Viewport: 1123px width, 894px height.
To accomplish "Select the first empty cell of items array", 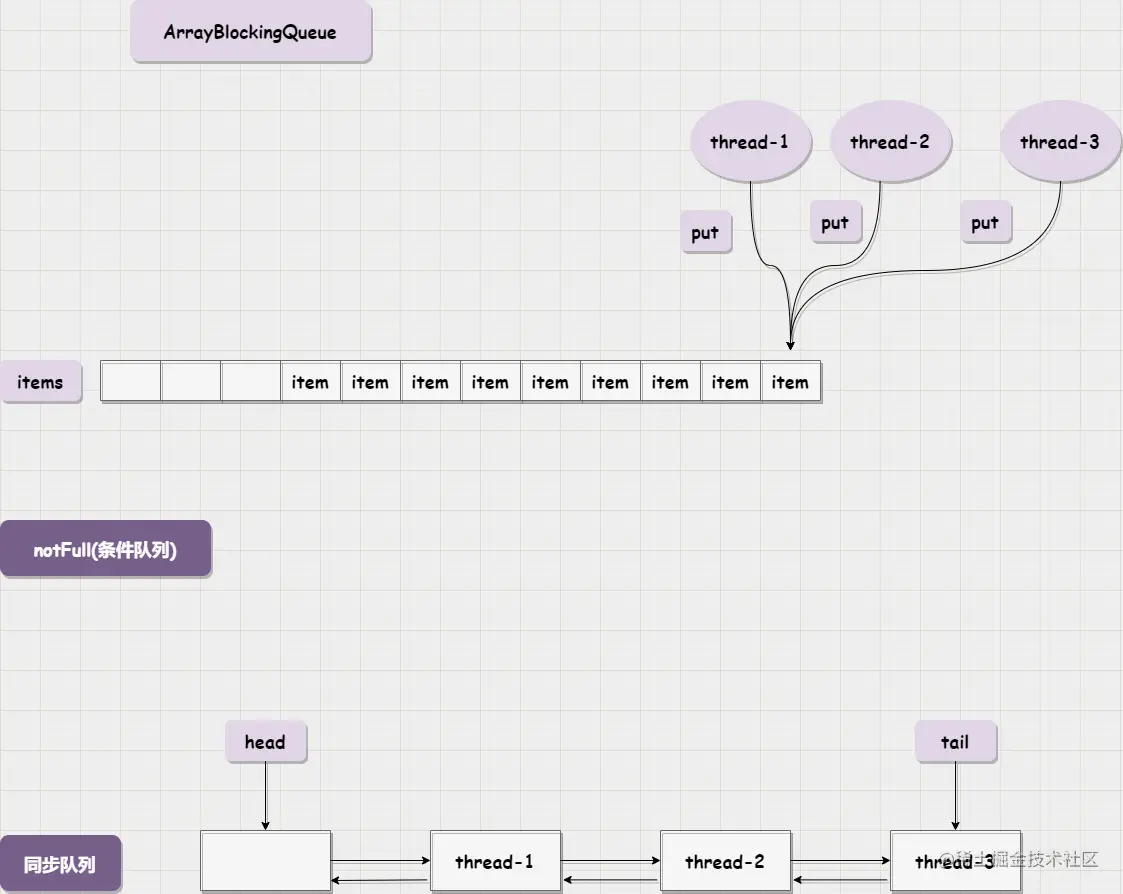I will point(131,382).
